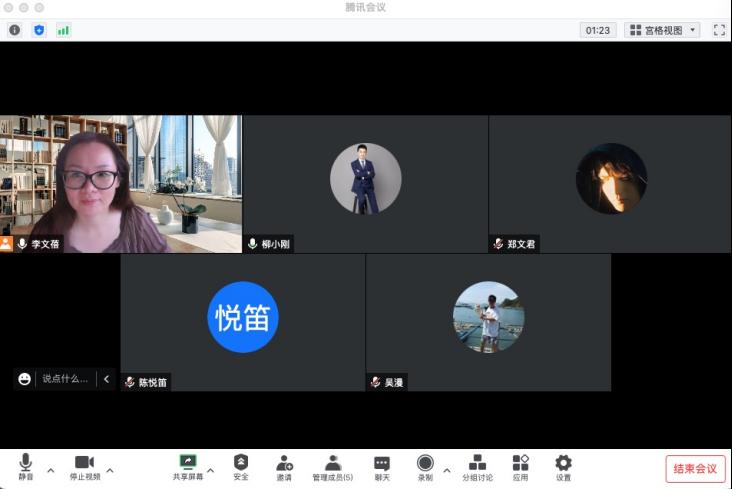Expand video options arrow beside 停止视频

(x=110, y=469)
